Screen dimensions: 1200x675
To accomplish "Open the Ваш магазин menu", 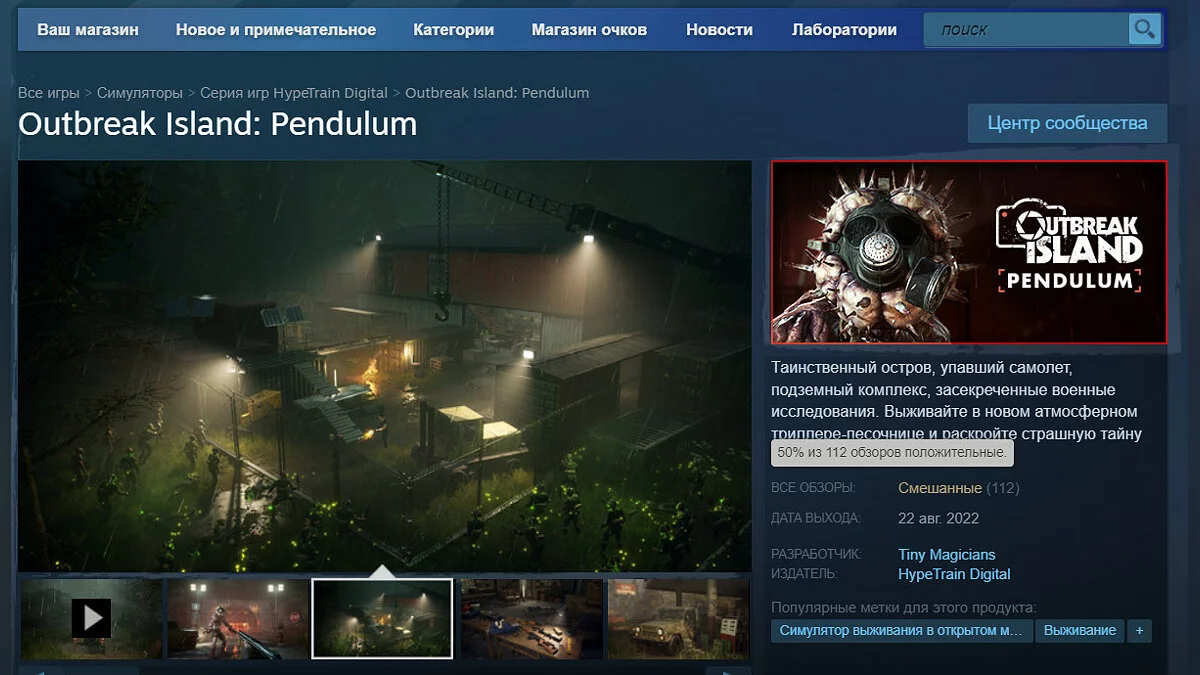I will point(88,30).
